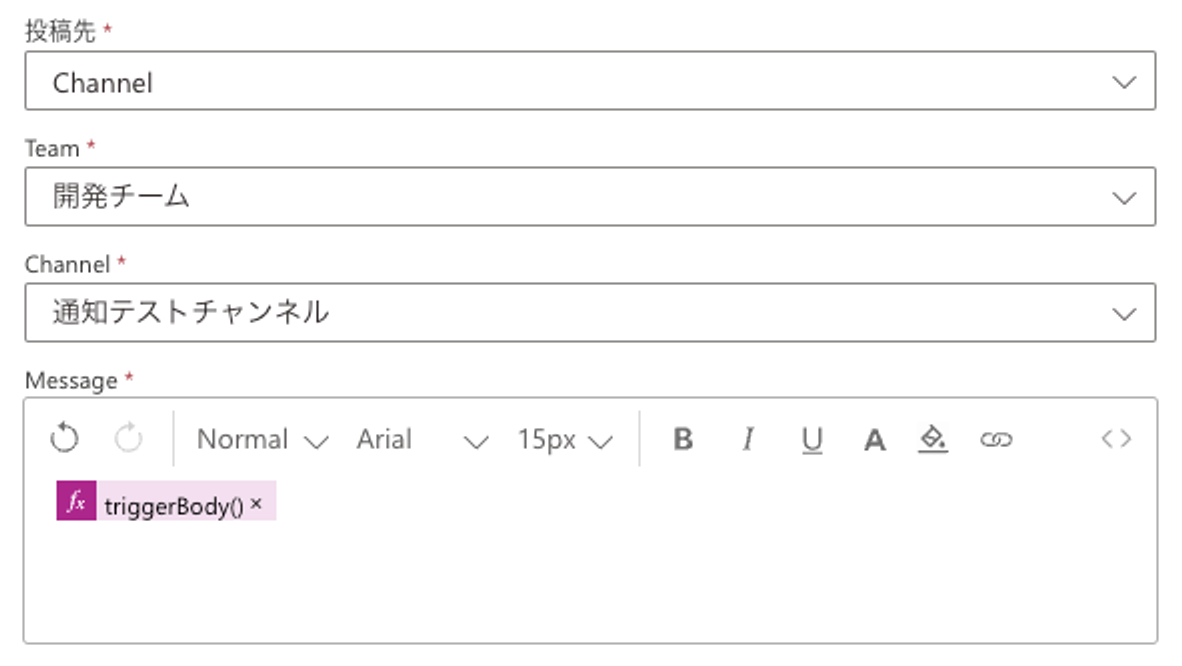This screenshot has height=666, width=1182.
Task: Open the triggerBody() expression token
Action: pyautogui.click(x=173, y=505)
